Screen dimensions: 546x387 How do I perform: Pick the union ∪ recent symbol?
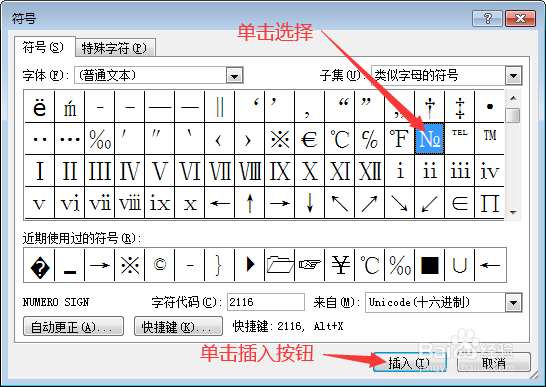click(x=459, y=265)
